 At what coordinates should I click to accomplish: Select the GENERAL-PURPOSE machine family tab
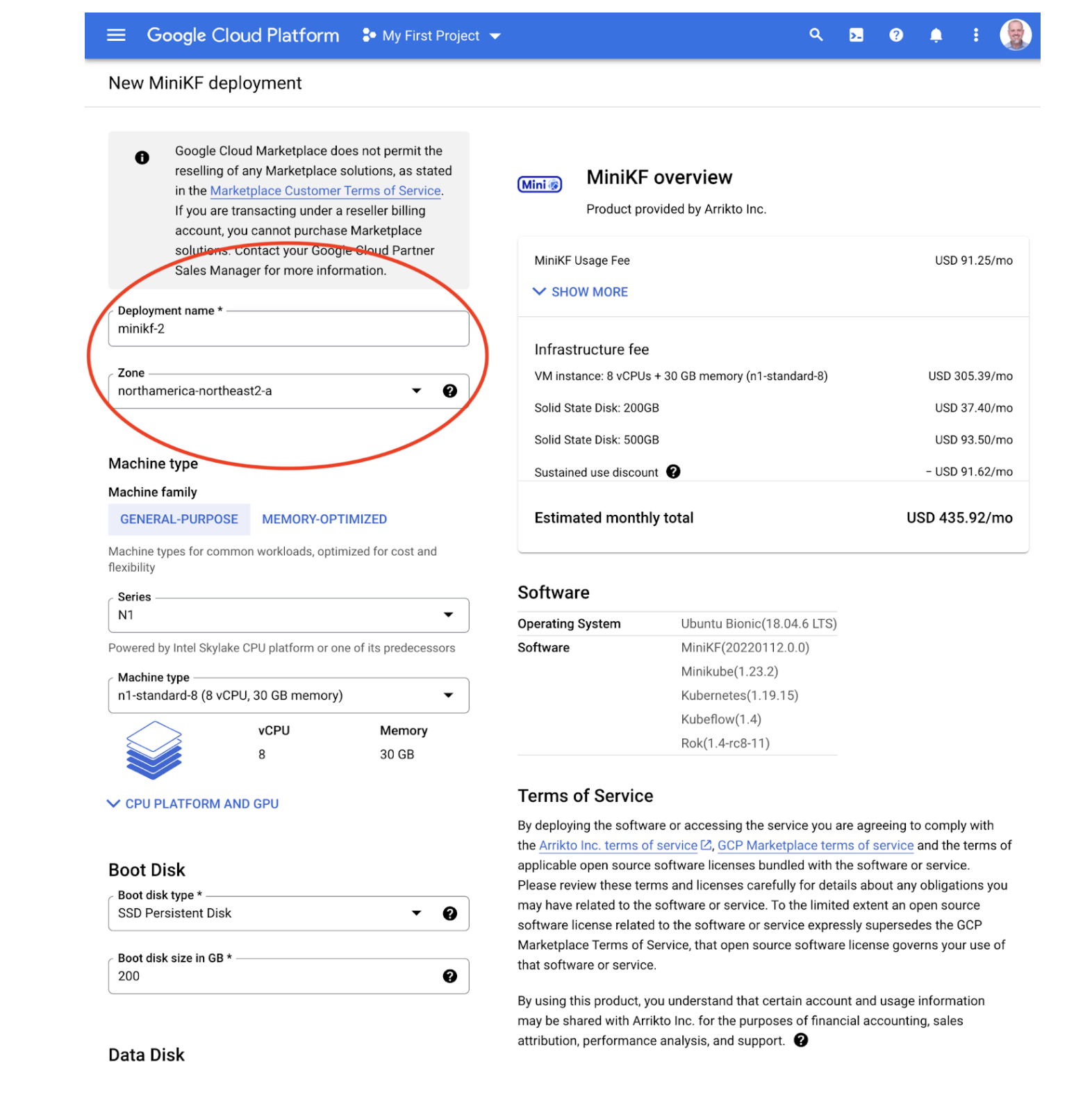(179, 520)
